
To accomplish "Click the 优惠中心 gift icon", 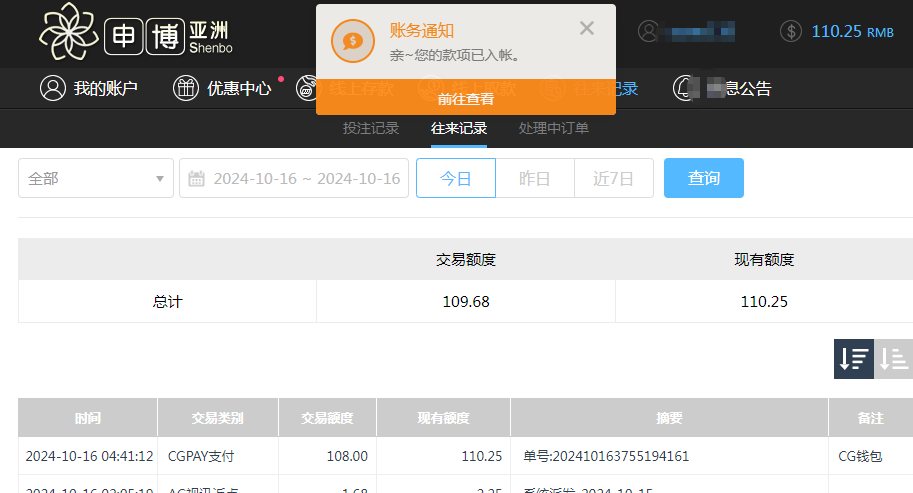I will [186, 88].
